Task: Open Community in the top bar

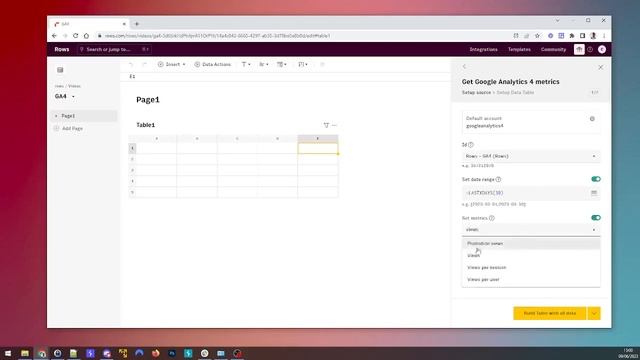Action: pos(553,49)
